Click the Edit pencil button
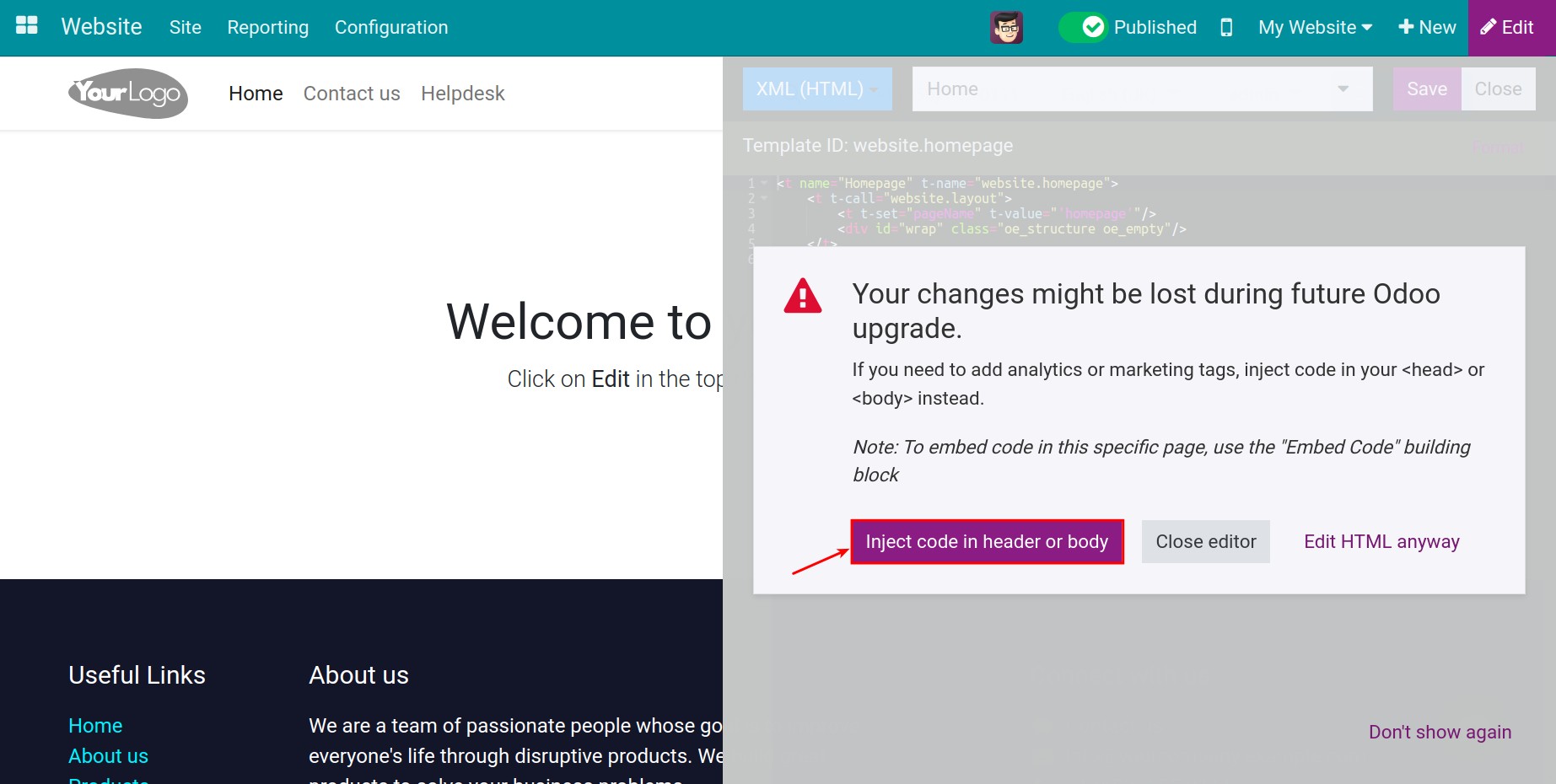Image resolution: width=1556 pixels, height=784 pixels. coord(1509,28)
